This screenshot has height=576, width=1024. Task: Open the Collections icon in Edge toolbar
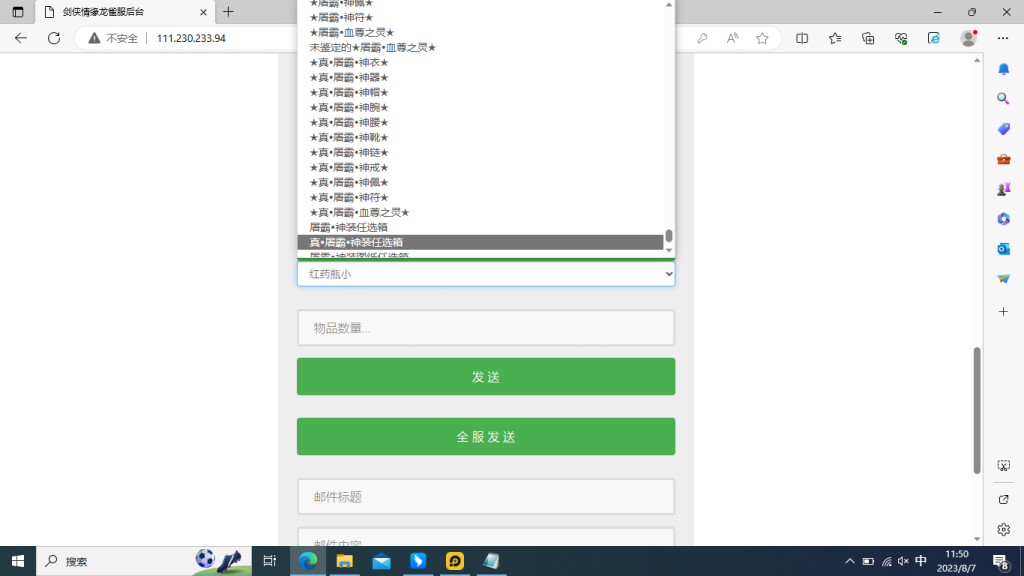pyautogui.click(x=868, y=38)
